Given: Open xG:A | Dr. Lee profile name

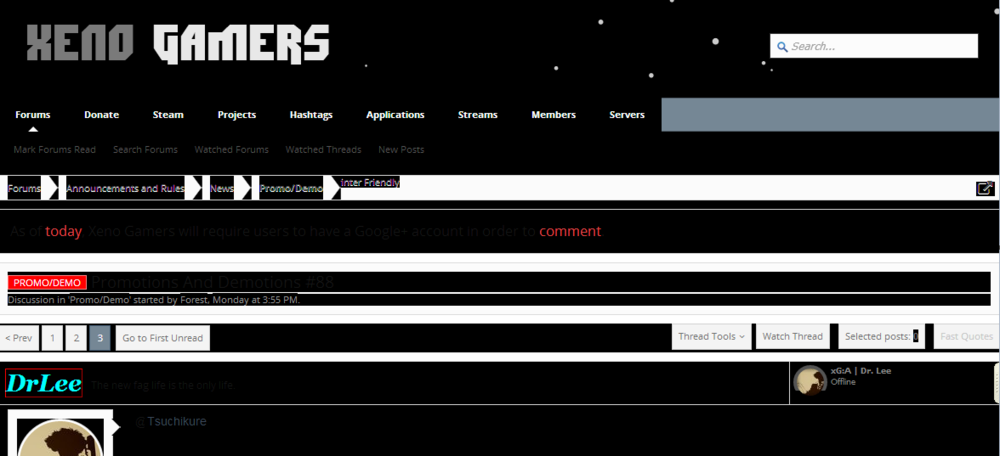Looking at the screenshot, I should tap(861, 371).
